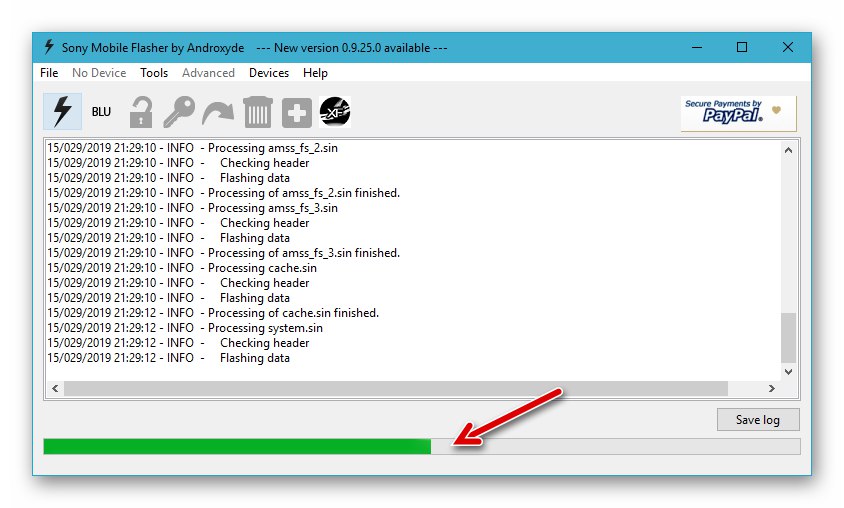Click the horizontal scroll left arrow
844x508 pixels.
[55, 388]
